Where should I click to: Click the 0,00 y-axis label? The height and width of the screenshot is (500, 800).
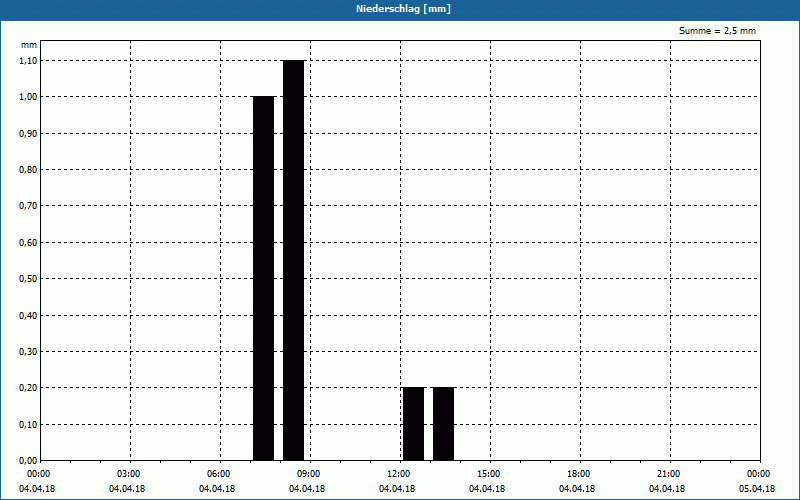28,461
